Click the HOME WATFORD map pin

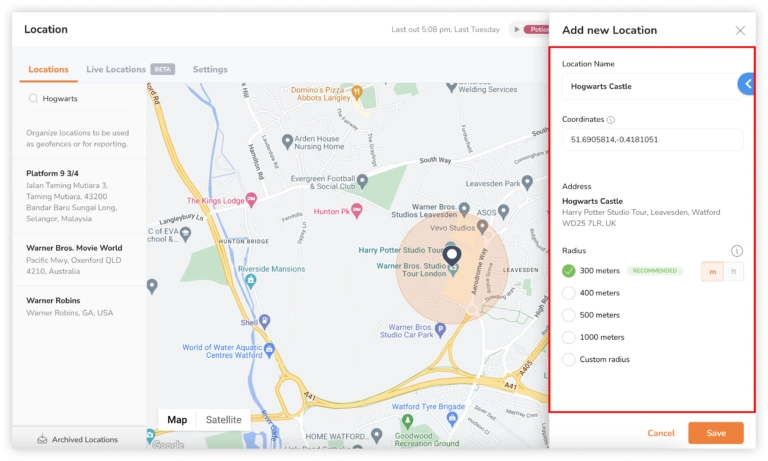click(x=376, y=435)
